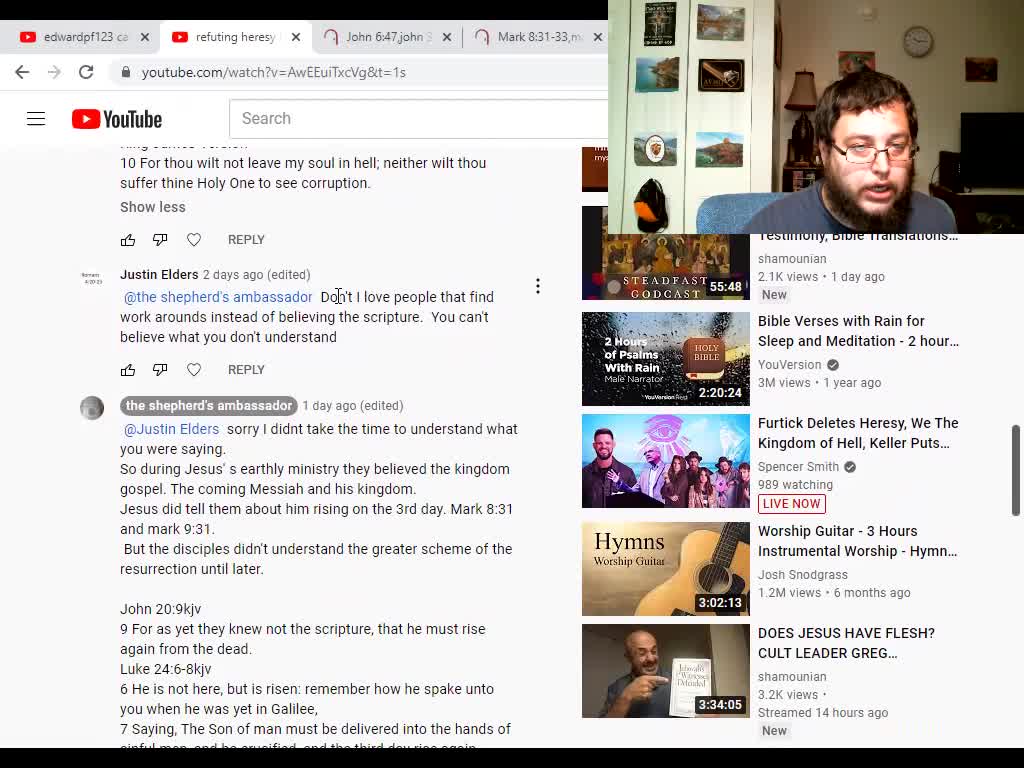Open 'Bible Verses with Rain' video title
The width and height of the screenshot is (1024, 768).
(858, 331)
